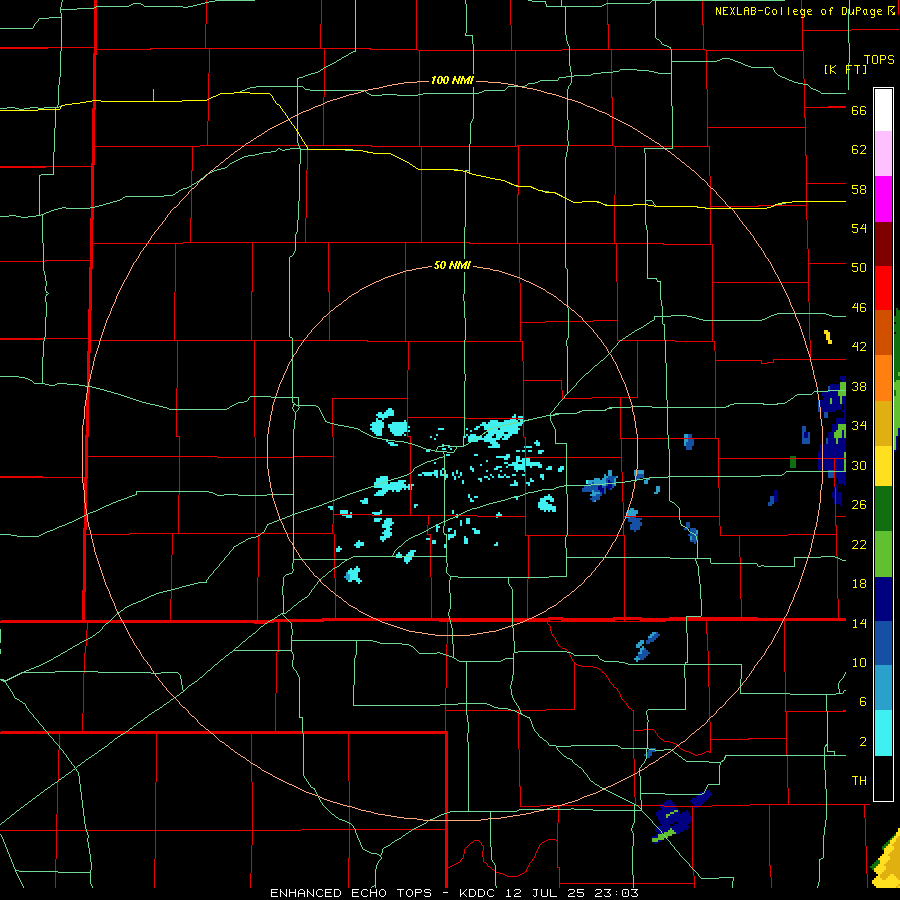This screenshot has height=900, width=900.
Task: Click the "50" legend value
Action: (x=859, y=268)
